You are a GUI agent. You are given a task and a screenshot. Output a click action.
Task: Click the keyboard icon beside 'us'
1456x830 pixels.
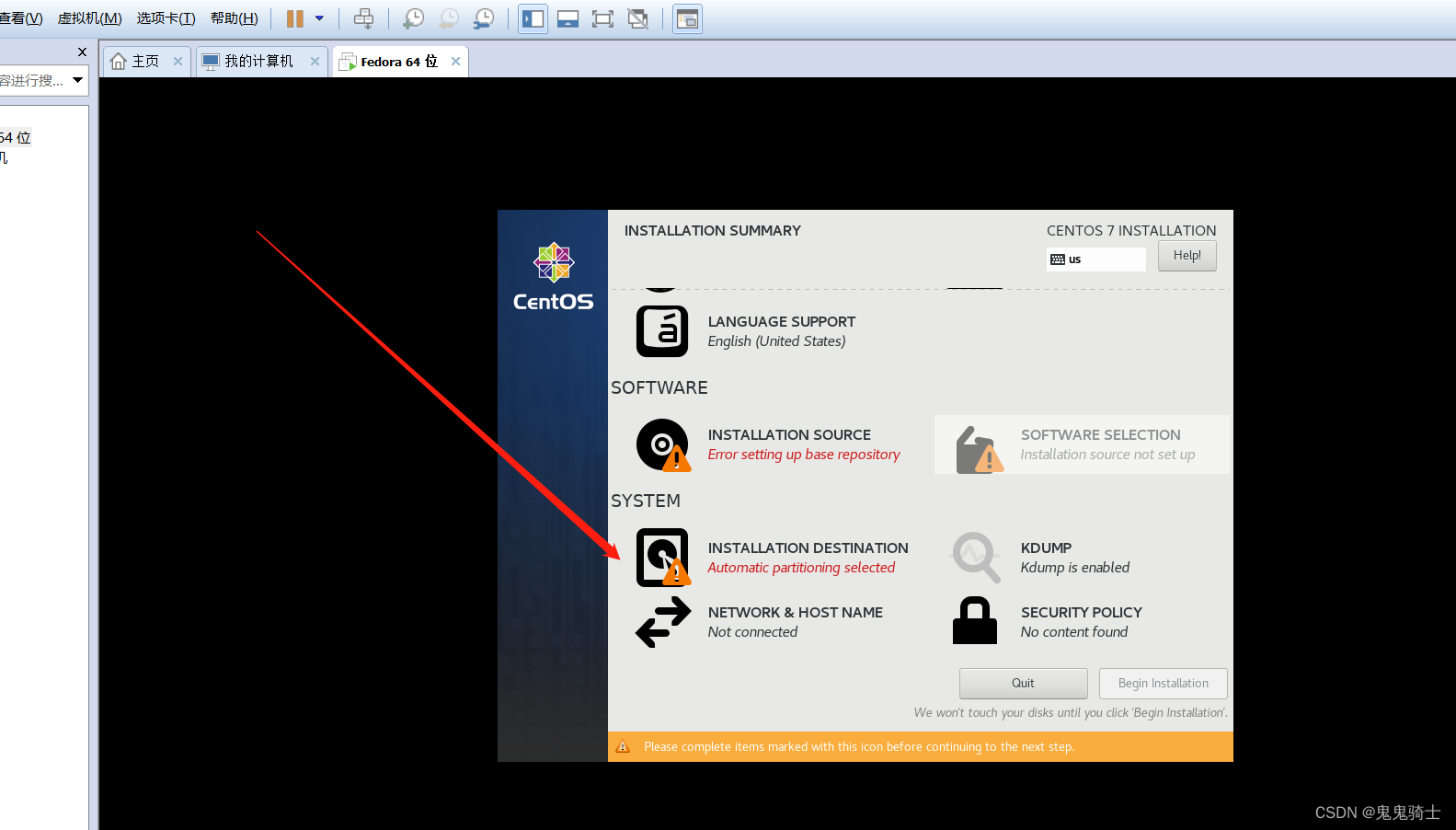tap(1058, 259)
